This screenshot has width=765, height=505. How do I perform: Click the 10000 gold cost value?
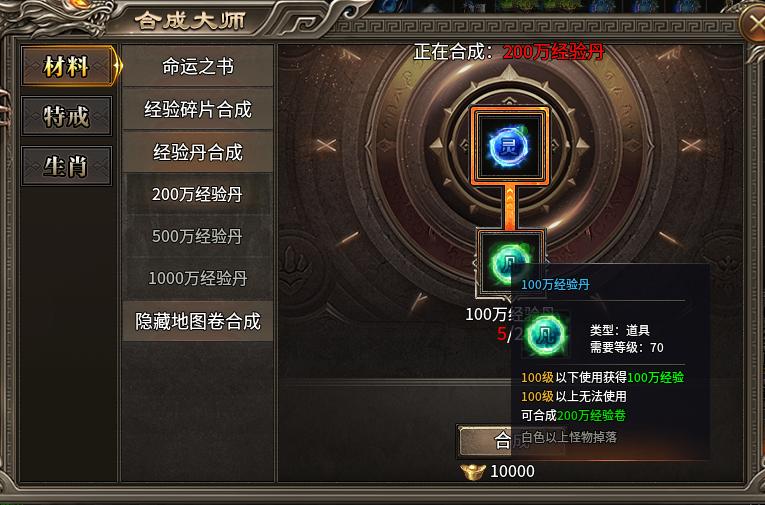pos(512,471)
